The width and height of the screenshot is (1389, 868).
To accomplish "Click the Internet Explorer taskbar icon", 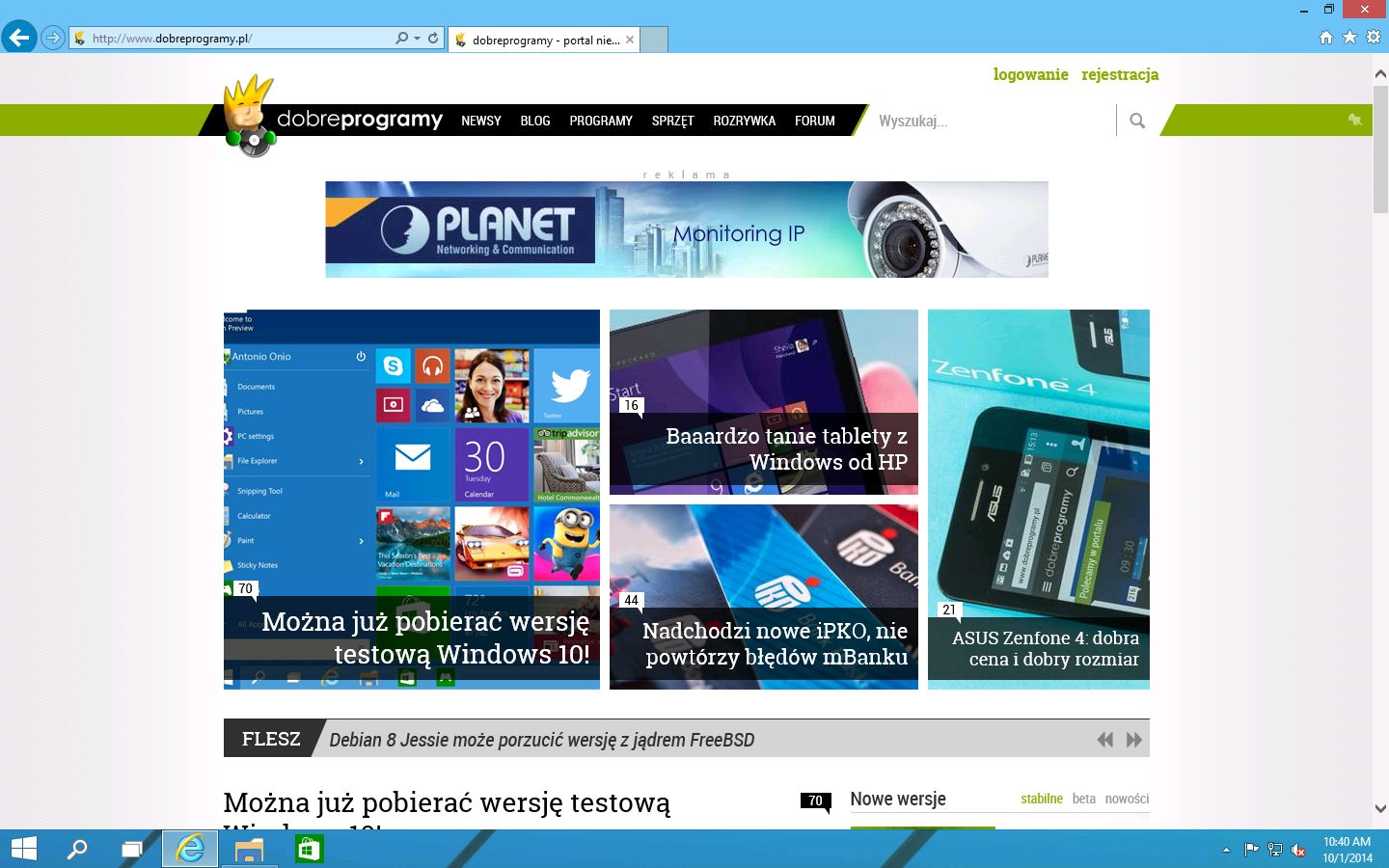I will click(x=190, y=849).
